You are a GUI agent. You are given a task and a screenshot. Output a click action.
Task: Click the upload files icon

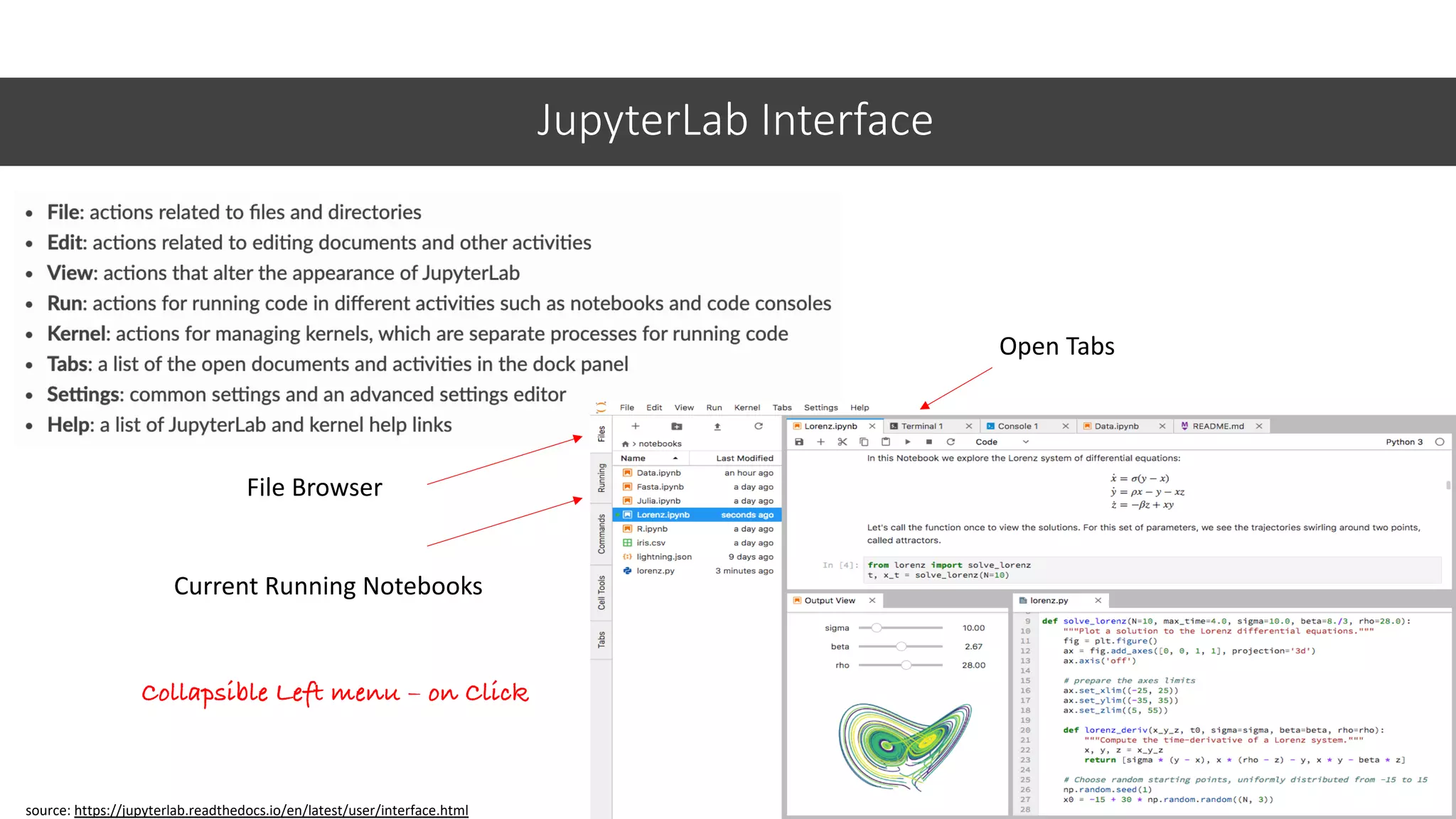pyautogui.click(x=717, y=426)
